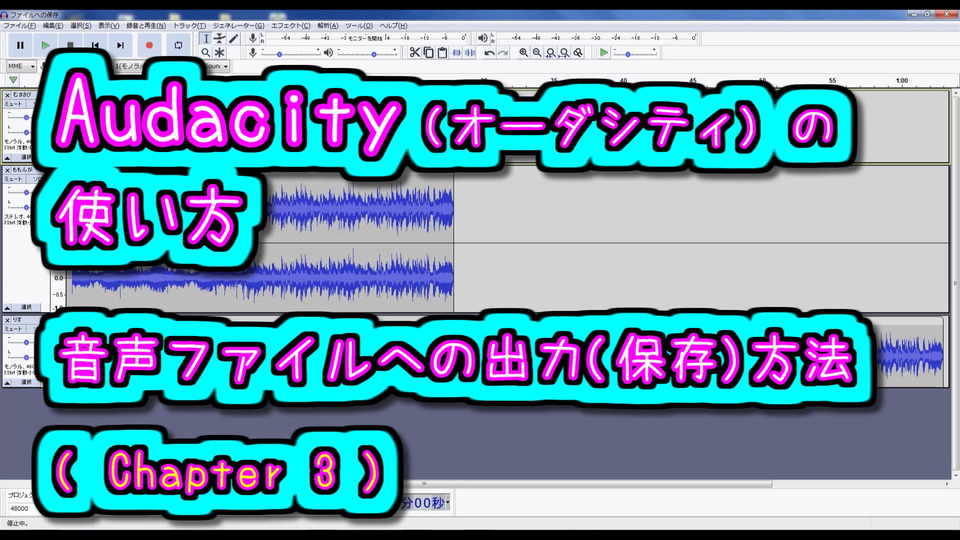Screen dimensions: 960x540
Task: Undo the last action
Action: point(489,53)
